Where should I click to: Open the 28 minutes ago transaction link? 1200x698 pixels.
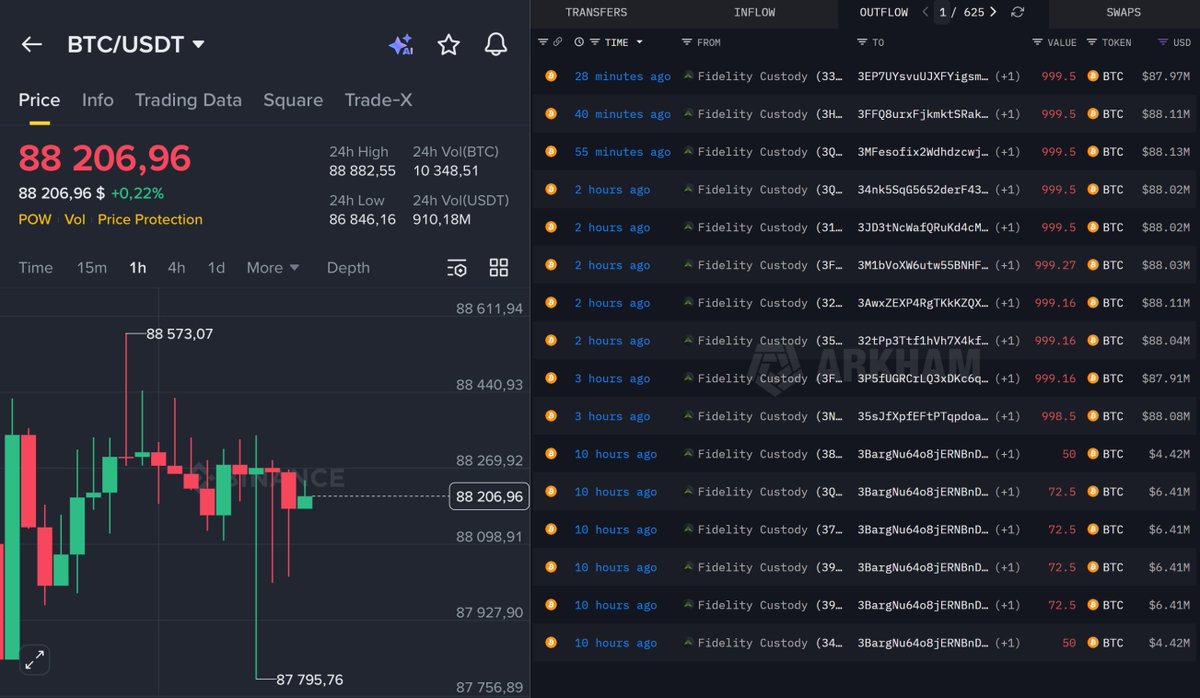tap(622, 76)
